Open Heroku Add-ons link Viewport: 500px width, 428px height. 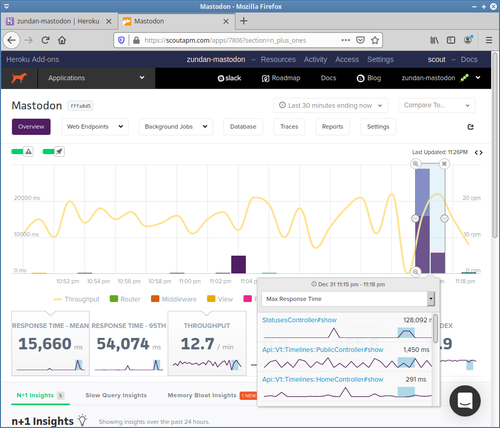[x=33, y=59]
